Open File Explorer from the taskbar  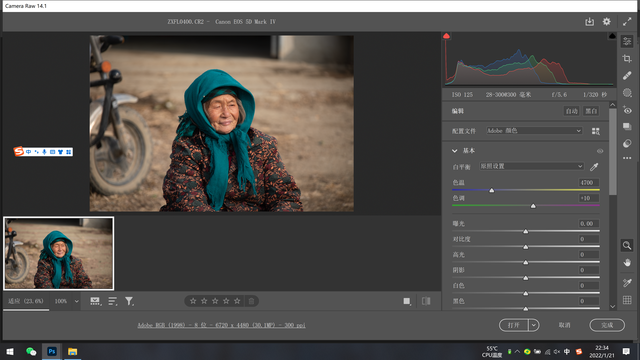pyautogui.click(x=73, y=351)
